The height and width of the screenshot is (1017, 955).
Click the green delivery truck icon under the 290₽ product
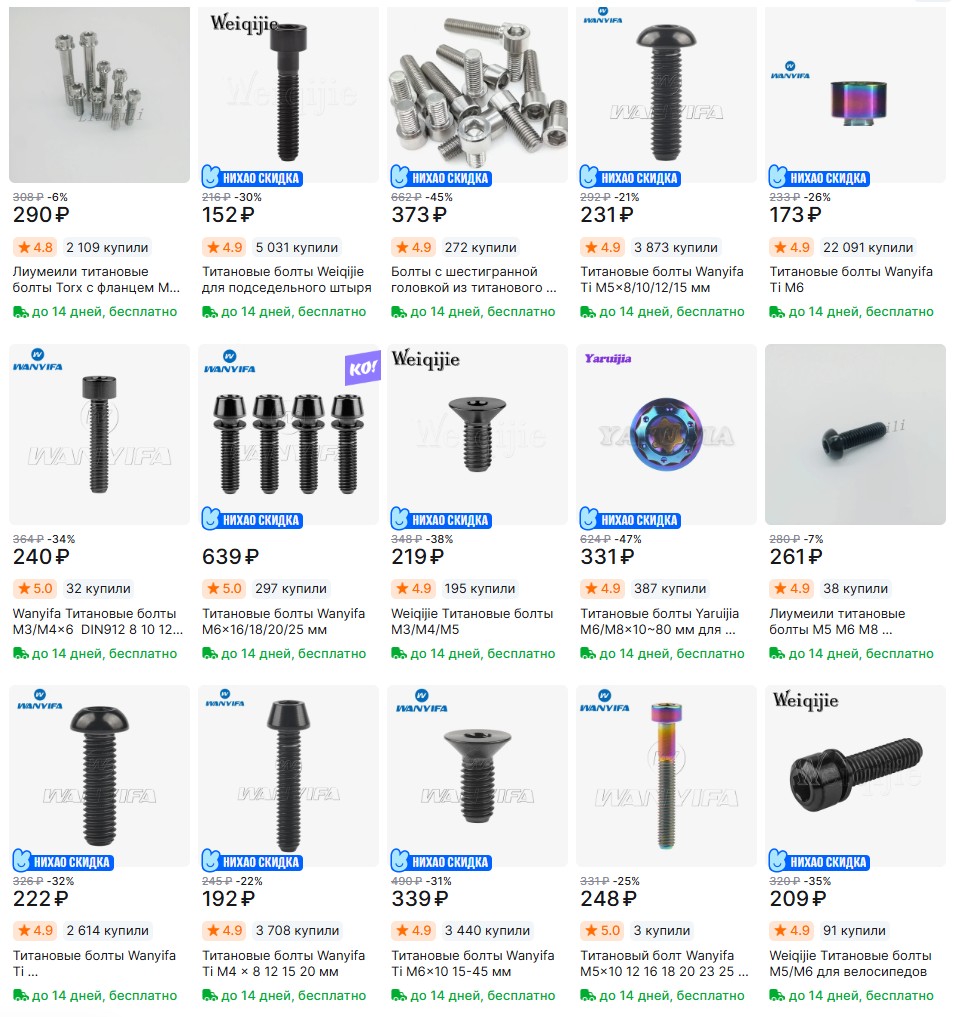coord(21,313)
